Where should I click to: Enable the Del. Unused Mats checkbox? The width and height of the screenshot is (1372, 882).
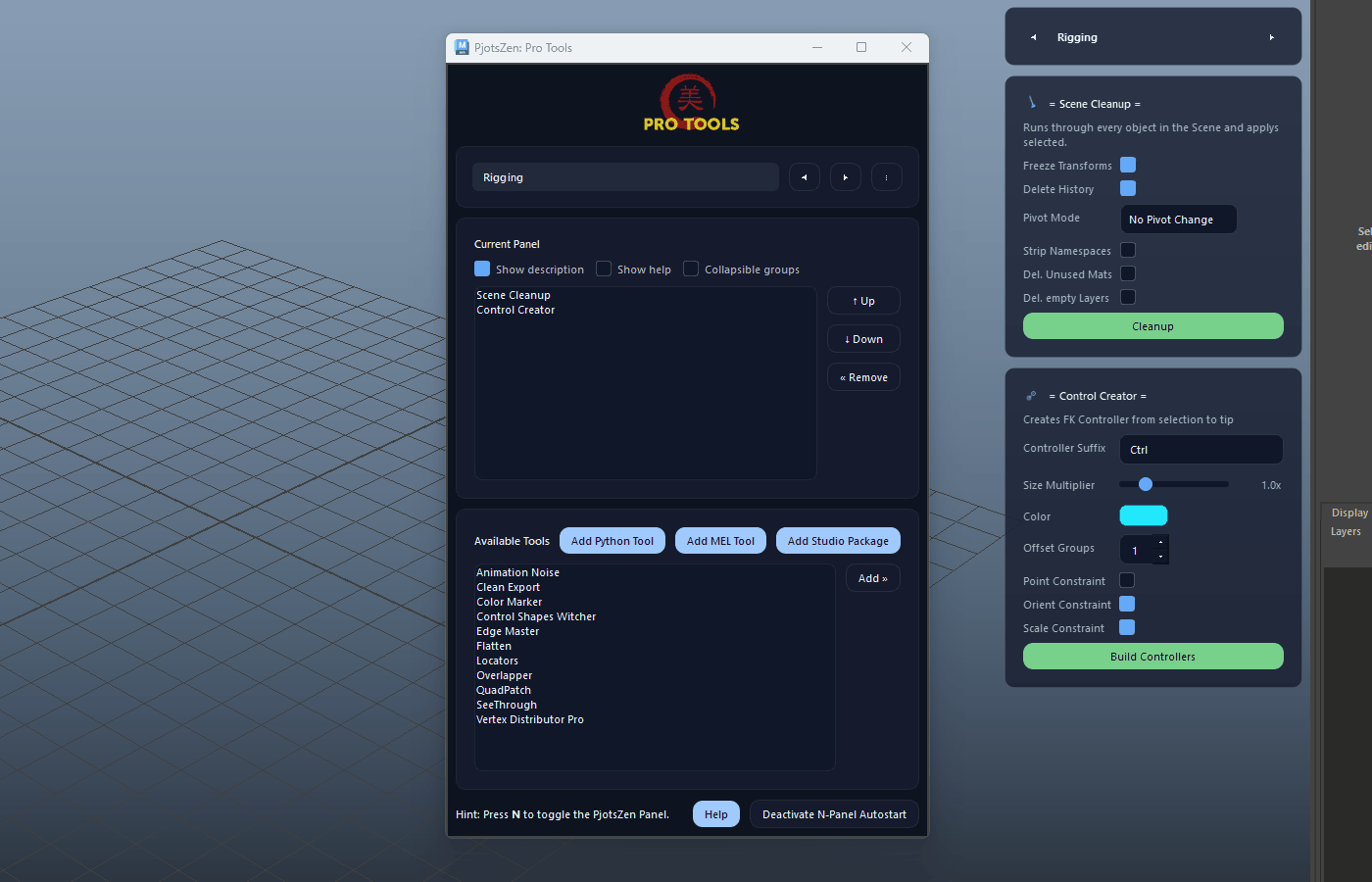(x=1128, y=273)
